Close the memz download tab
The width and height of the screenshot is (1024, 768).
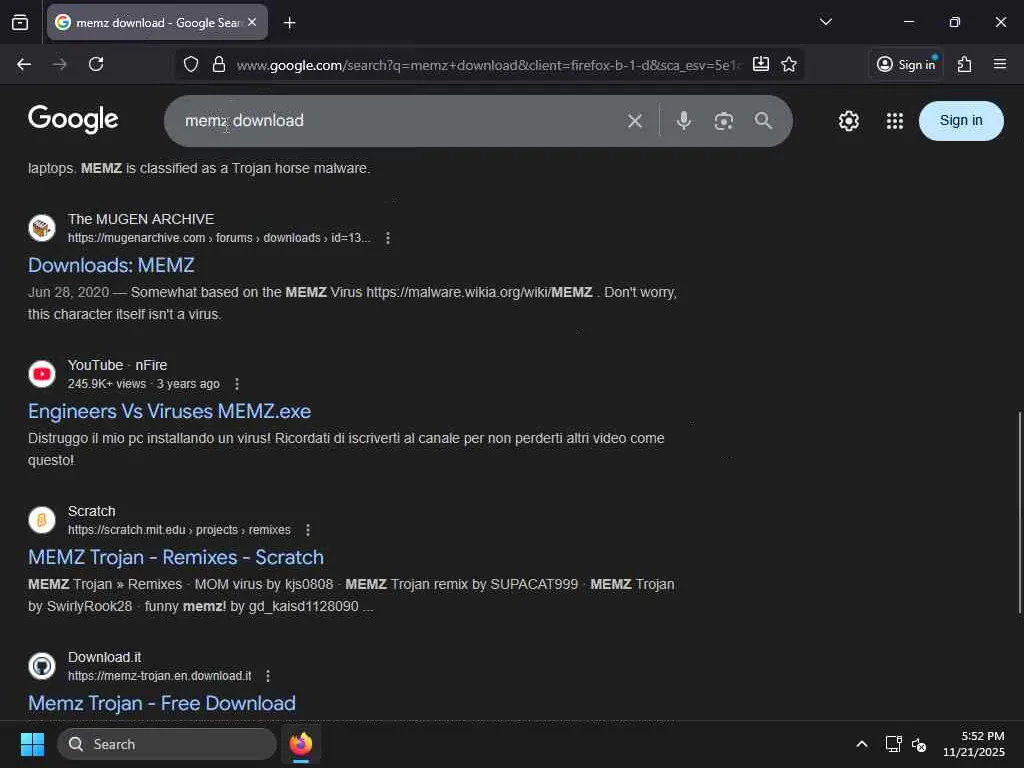tap(252, 22)
